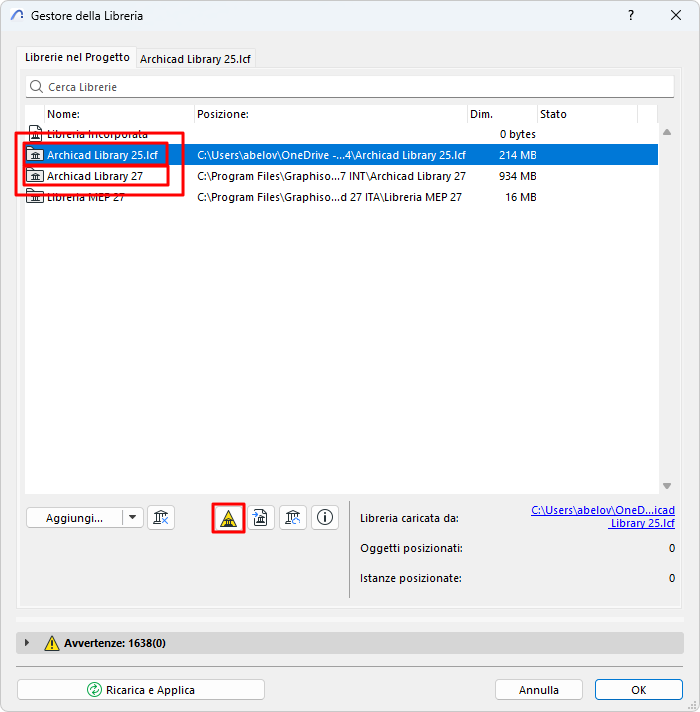
Task: Select the Libreria Incorporata row name
Action: pyautogui.click(x=97, y=134)
